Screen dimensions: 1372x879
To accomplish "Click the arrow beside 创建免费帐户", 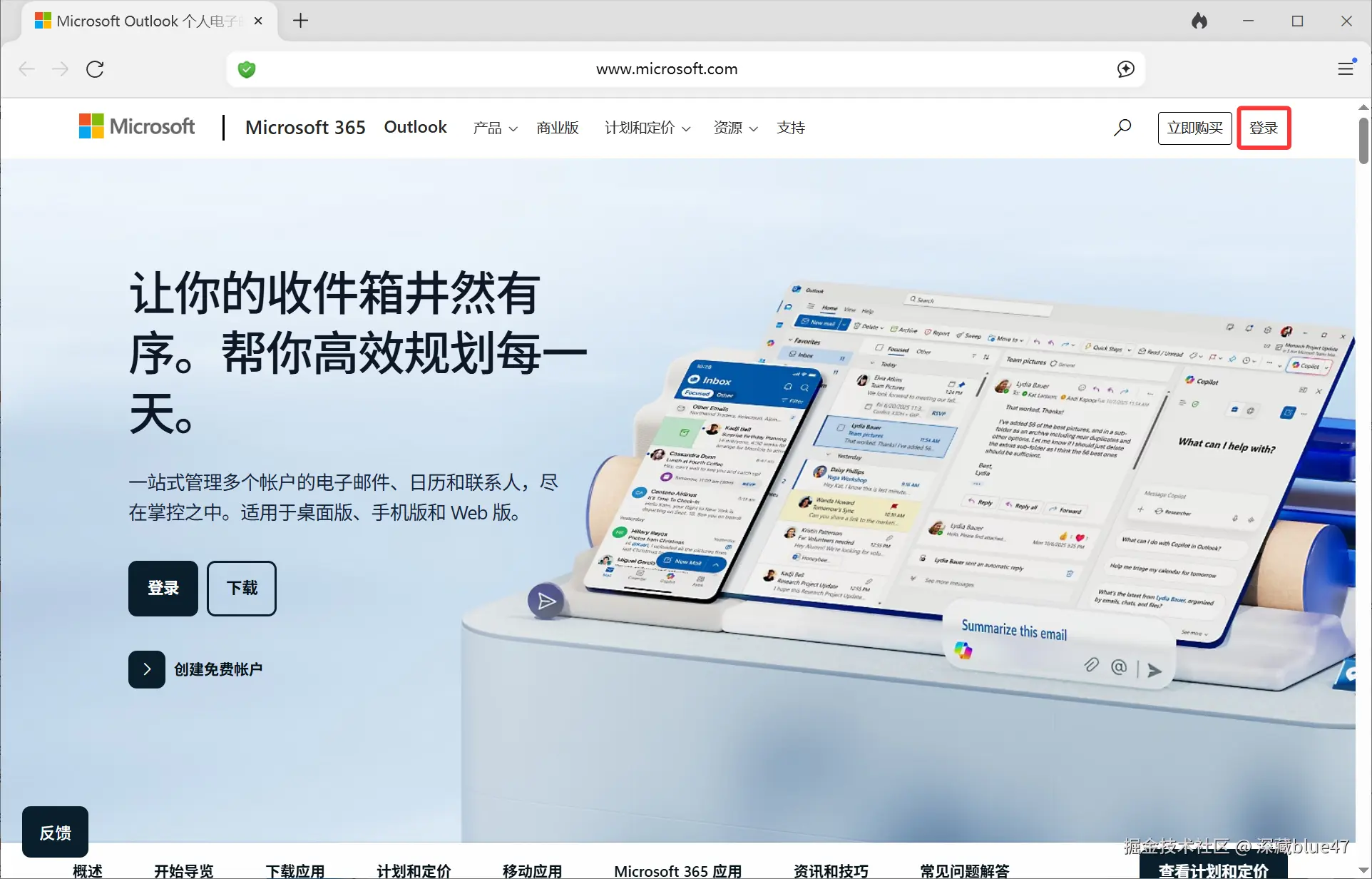I will (147, 669).
